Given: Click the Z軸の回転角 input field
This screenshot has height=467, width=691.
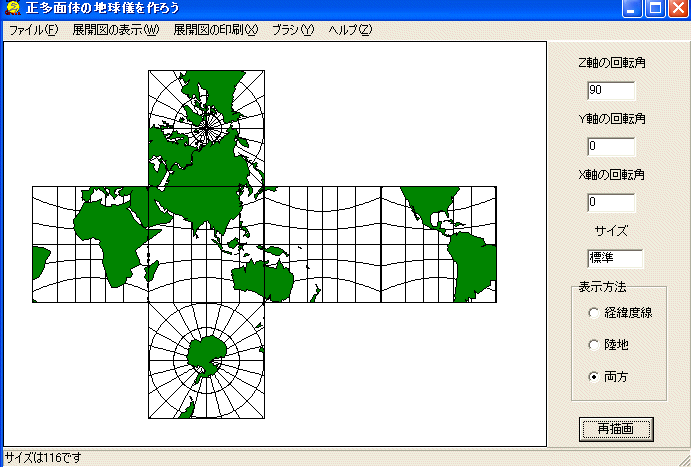Looking at the screenshot, I should 611,90.
